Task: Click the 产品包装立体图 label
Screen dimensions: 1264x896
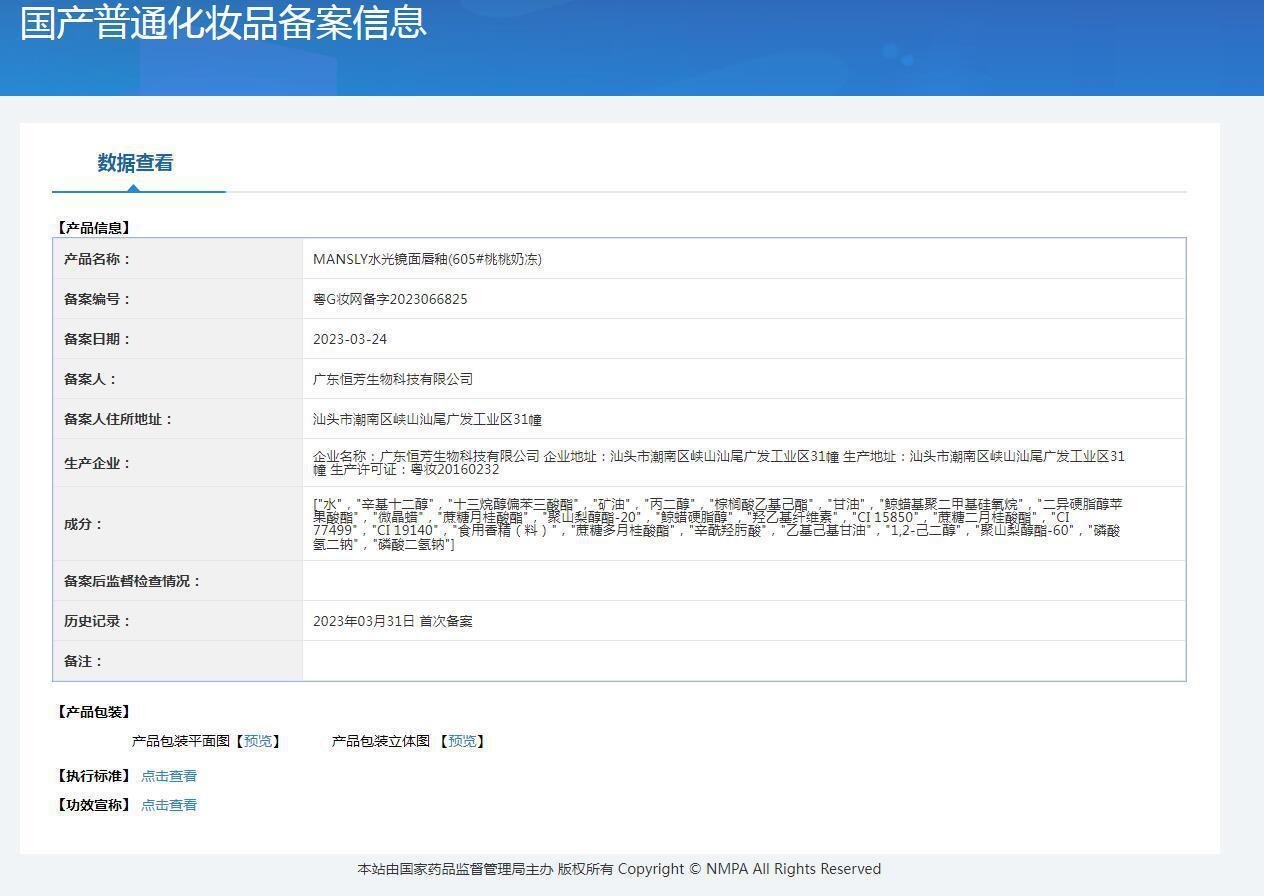Action: tap(381, 741)
